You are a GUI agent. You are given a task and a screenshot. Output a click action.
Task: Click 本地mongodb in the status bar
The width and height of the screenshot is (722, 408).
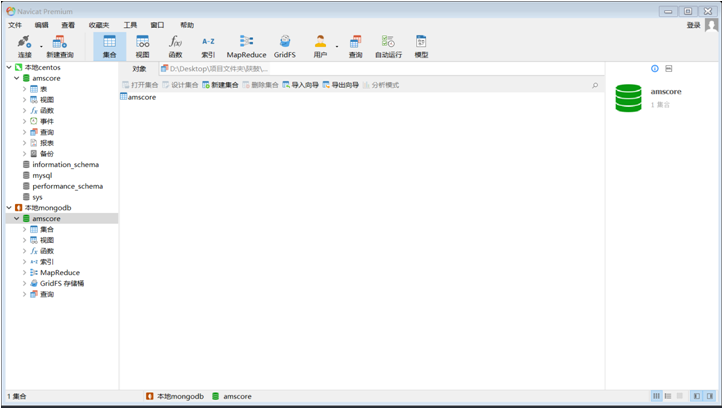[175, 396]
